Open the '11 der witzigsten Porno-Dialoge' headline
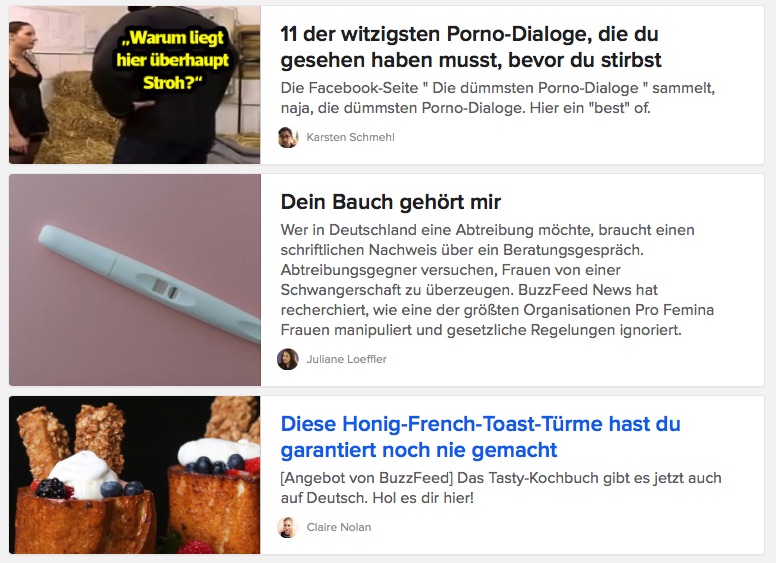Image resolution: width=776 pixels, height=563 pixels. click(x=470, y=47)
